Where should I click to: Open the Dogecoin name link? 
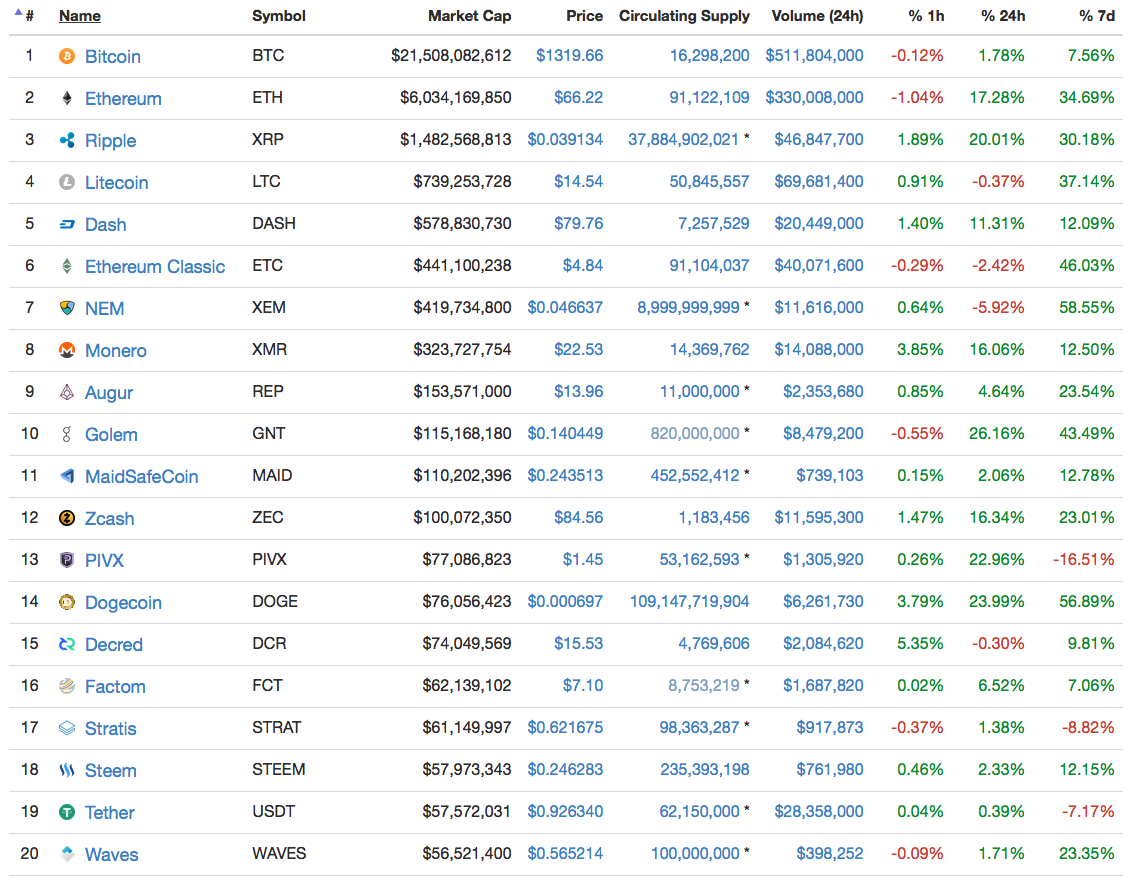click(123, 602)
